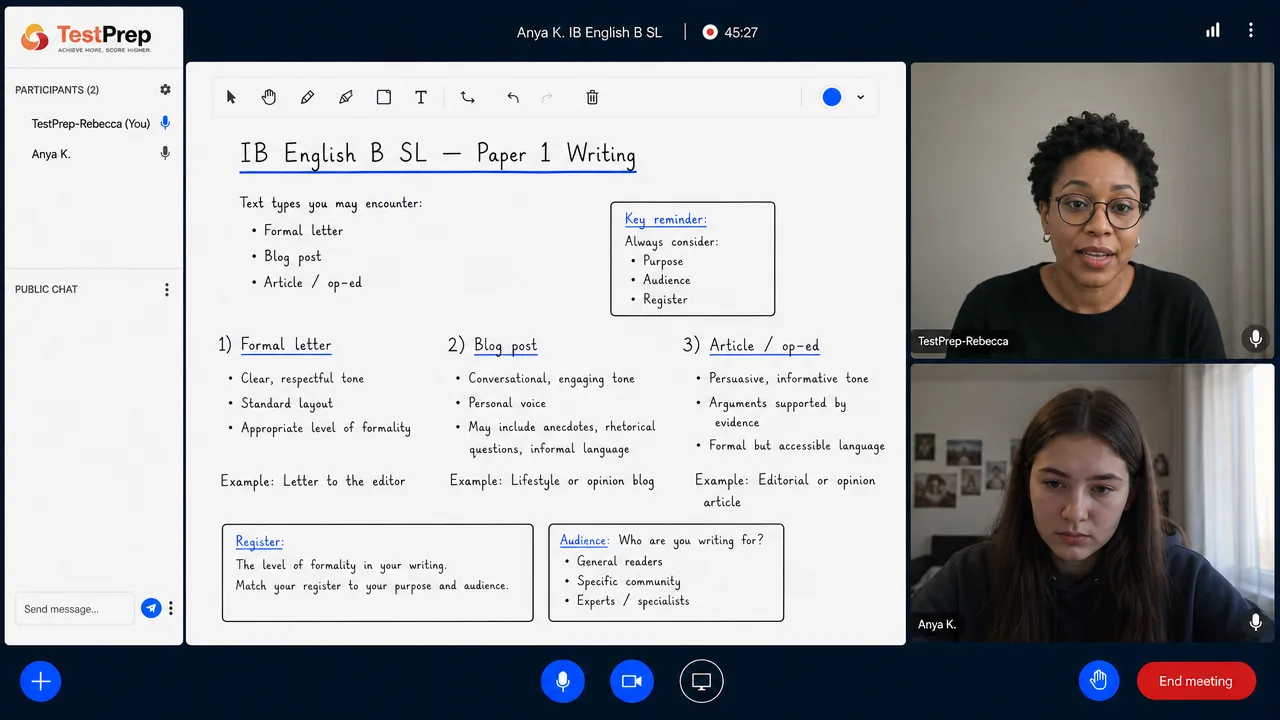Select Anya K. in participants list
This screenshot has height=720, width=1280.
51,154
